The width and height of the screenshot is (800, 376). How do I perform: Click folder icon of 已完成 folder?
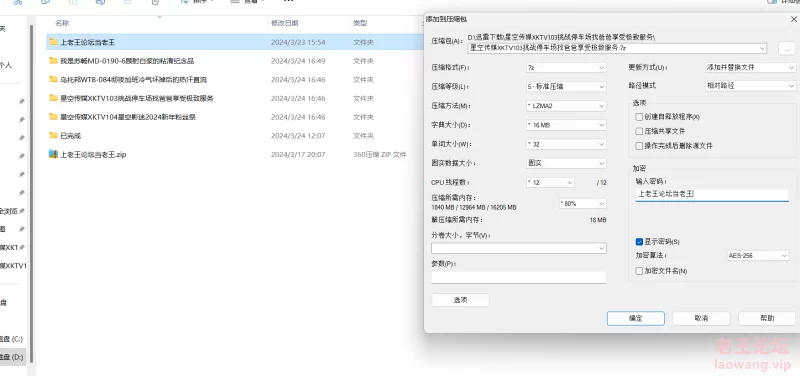coord(53,135)
